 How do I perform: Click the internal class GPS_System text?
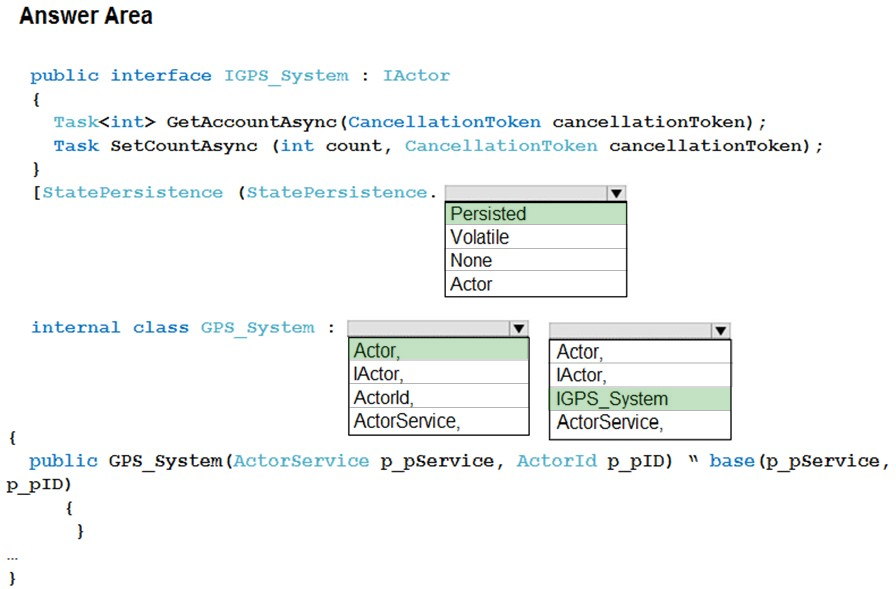(173, 327)
